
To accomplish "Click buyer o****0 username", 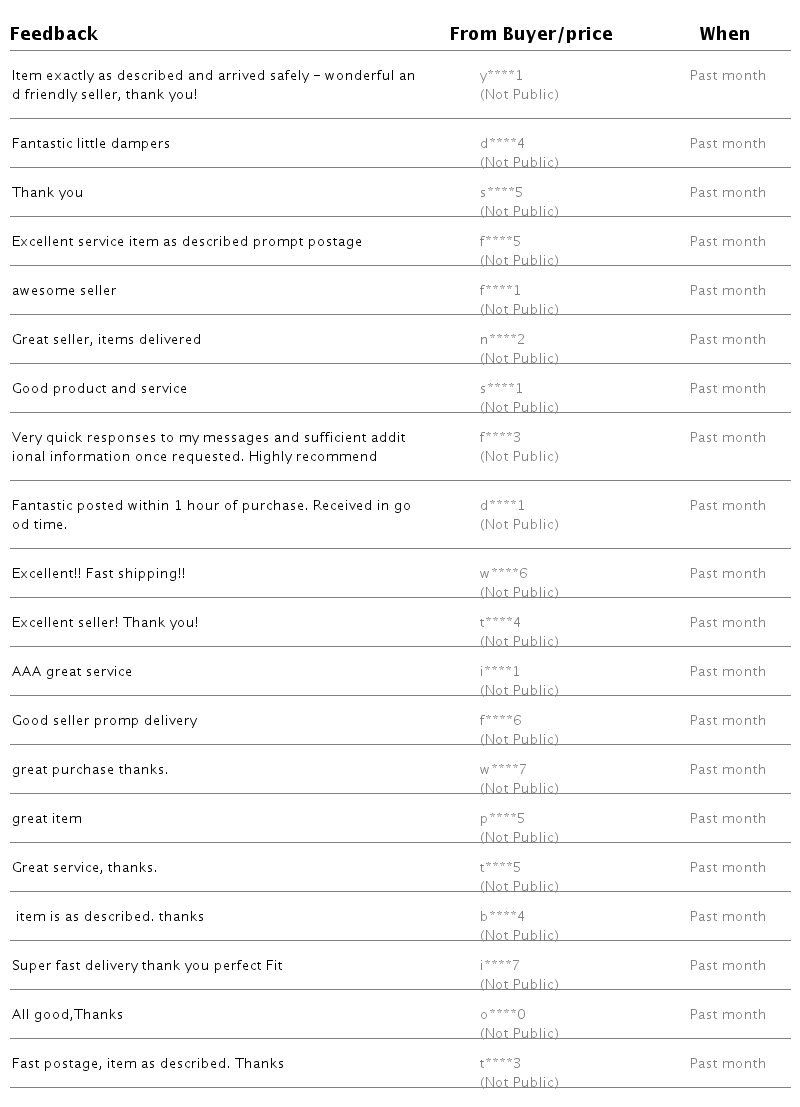I will pos(502,1015).
